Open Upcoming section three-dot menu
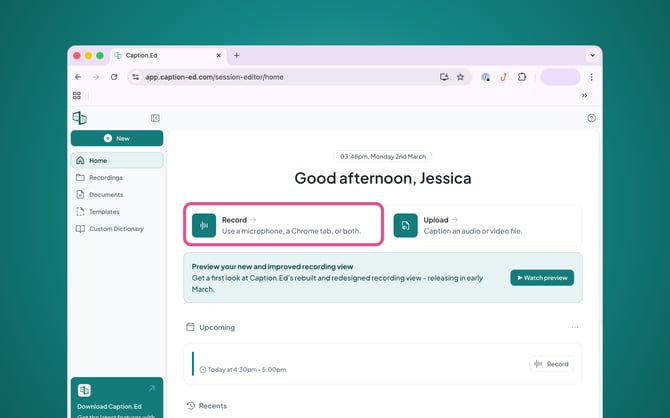 tap(574, 327)
